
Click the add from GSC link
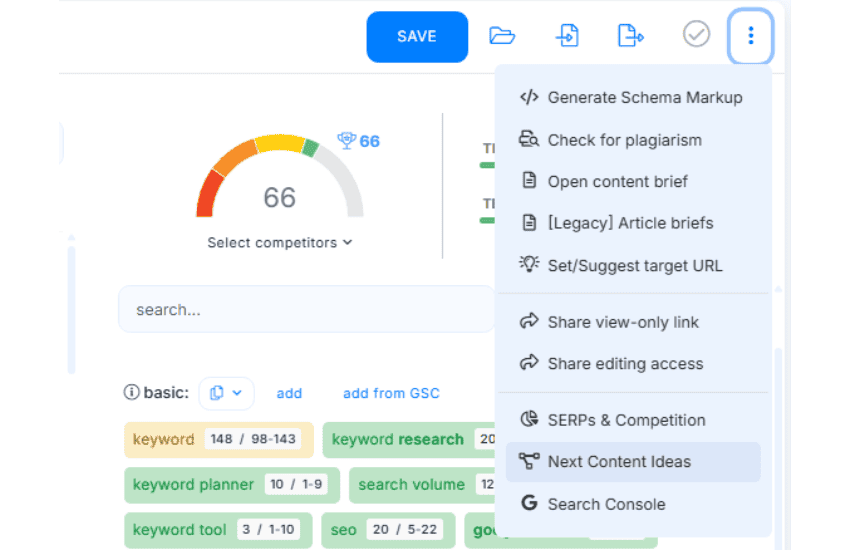[391, 393]
